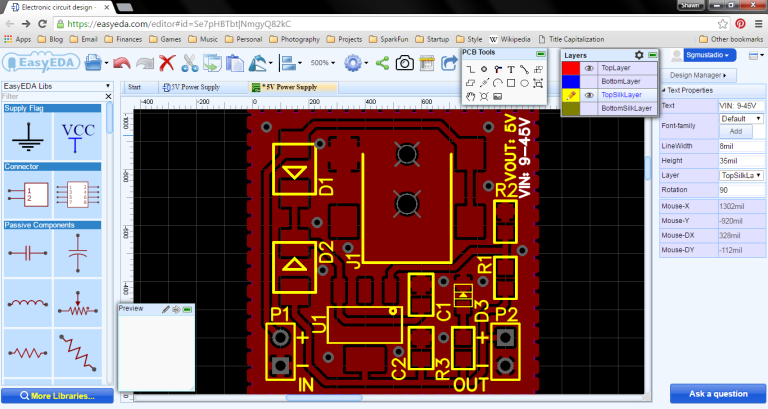Click the blue export arrow icon
The width and height of the screenshot is (768, 409).
[x=449, y=63]
